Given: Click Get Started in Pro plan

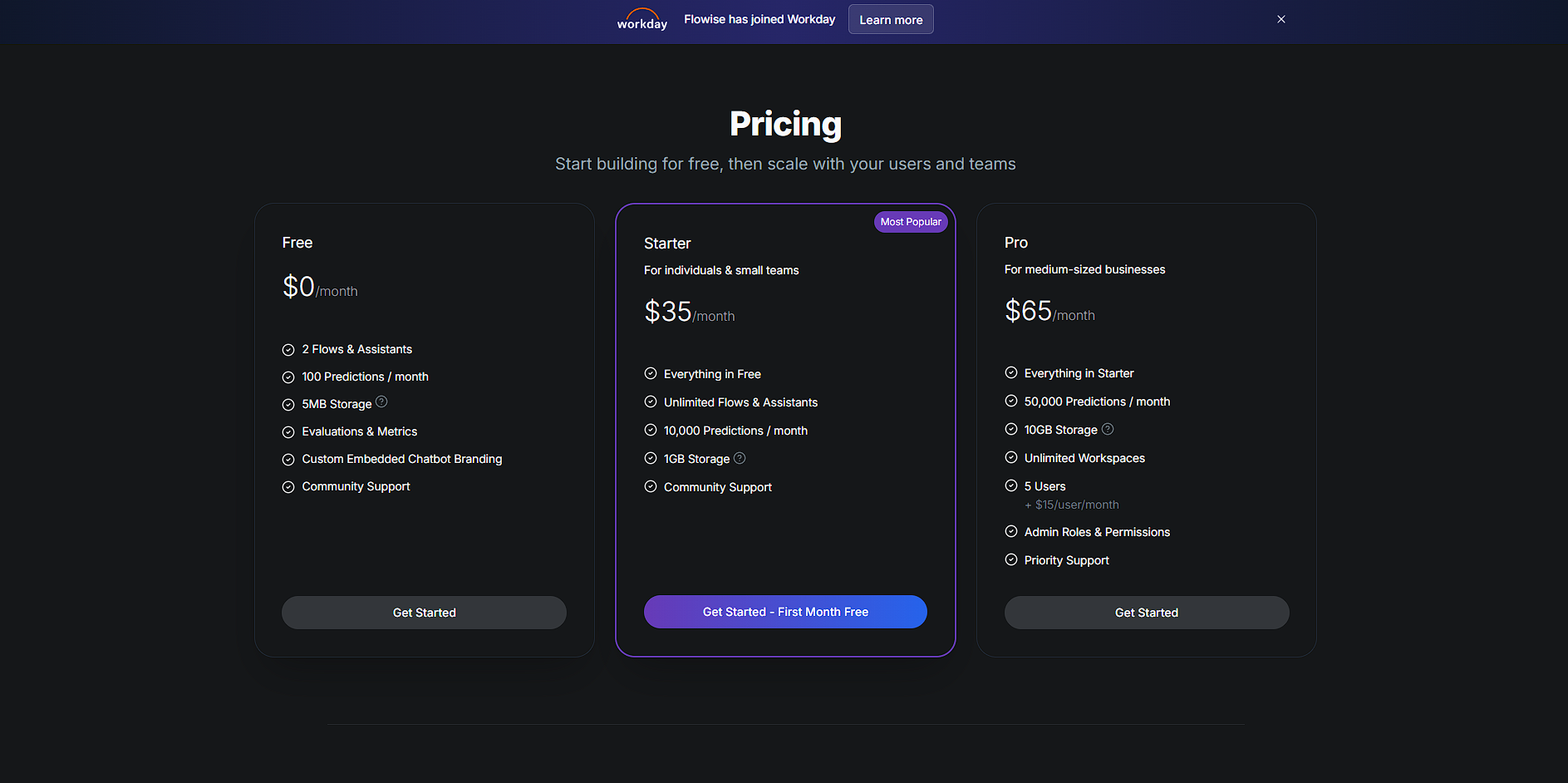Looking at the screenshot, I should tap(1146, 613).
